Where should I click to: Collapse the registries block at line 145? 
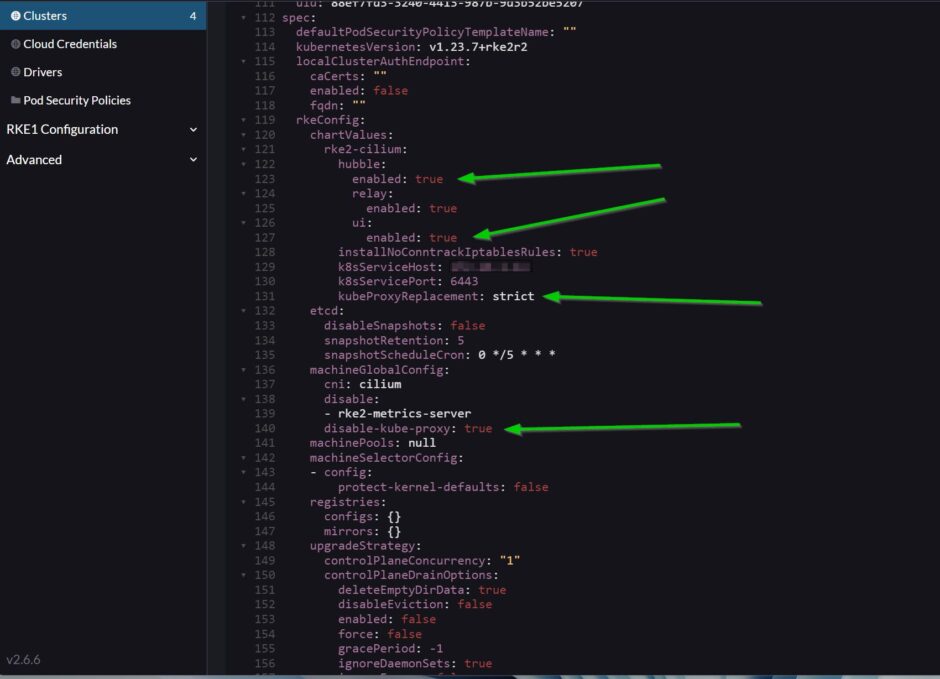(244, 502)
